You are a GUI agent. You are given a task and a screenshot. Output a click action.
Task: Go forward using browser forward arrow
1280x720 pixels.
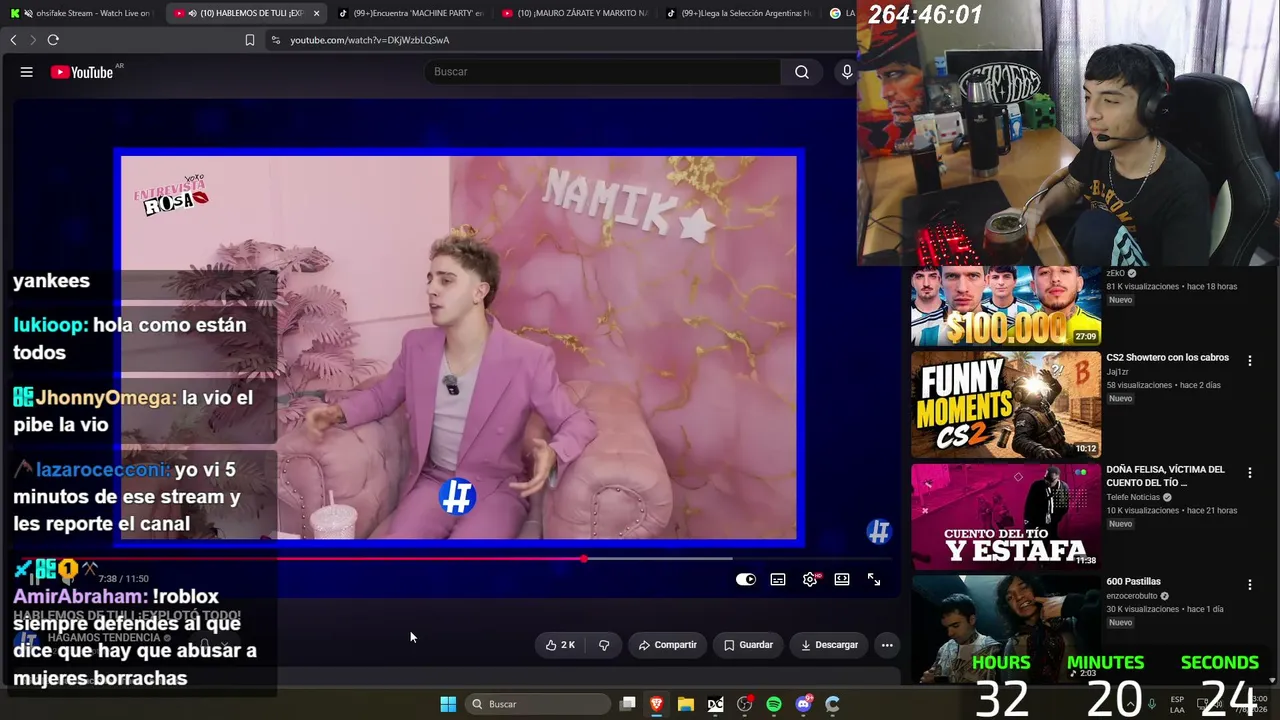pyautogui.click(x=32, y=40)
